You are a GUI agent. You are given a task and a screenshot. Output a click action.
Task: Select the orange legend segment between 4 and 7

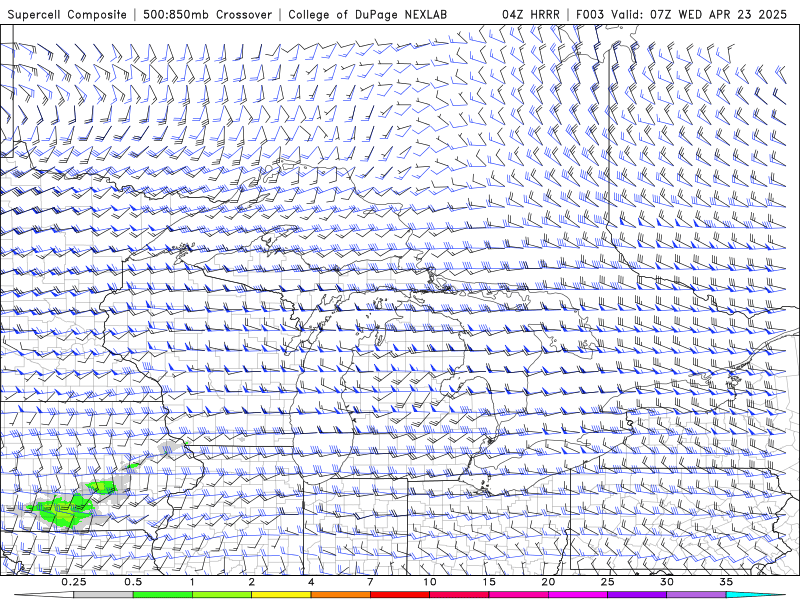coord(340,595)
